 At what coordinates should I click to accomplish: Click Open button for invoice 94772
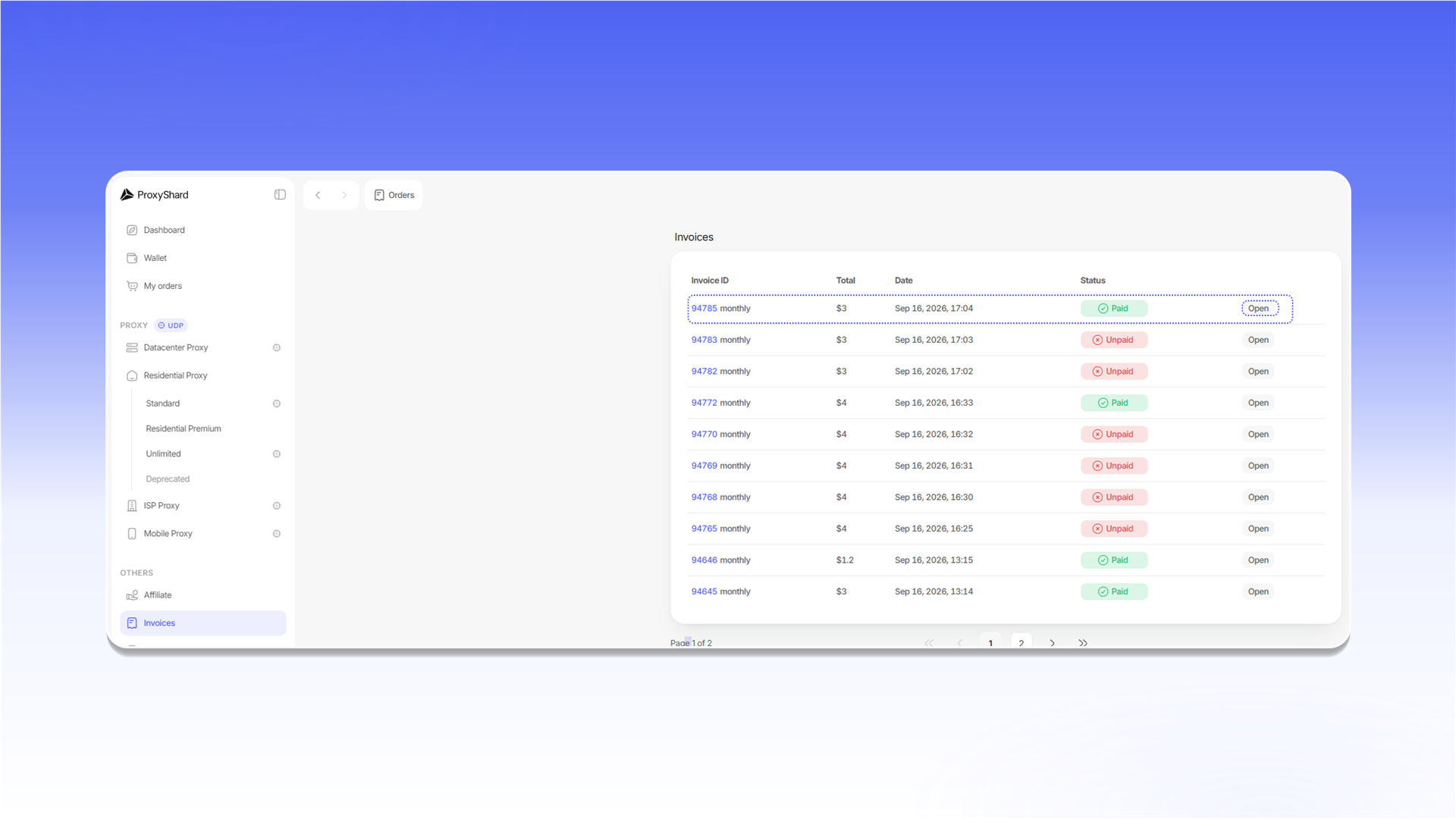pyautogui.click(x=1258, y=403)
